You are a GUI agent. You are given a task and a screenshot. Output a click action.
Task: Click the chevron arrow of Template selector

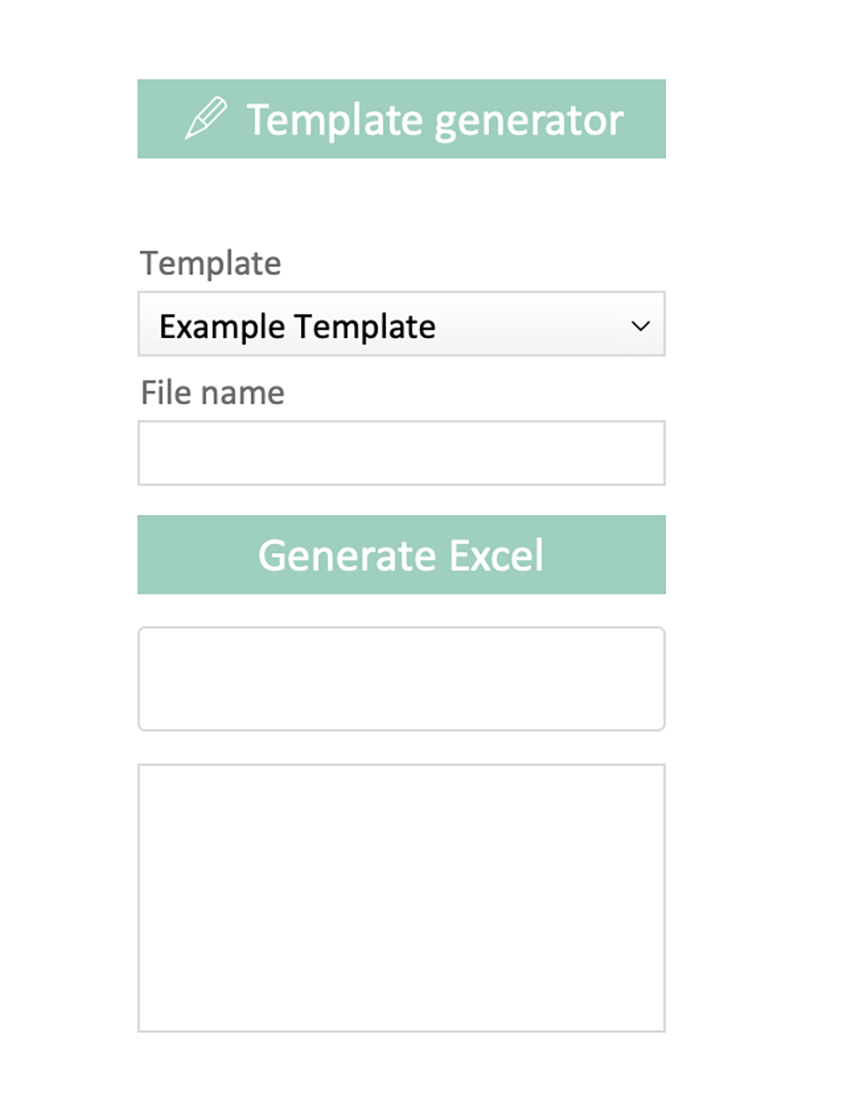[x=641, y=326]
